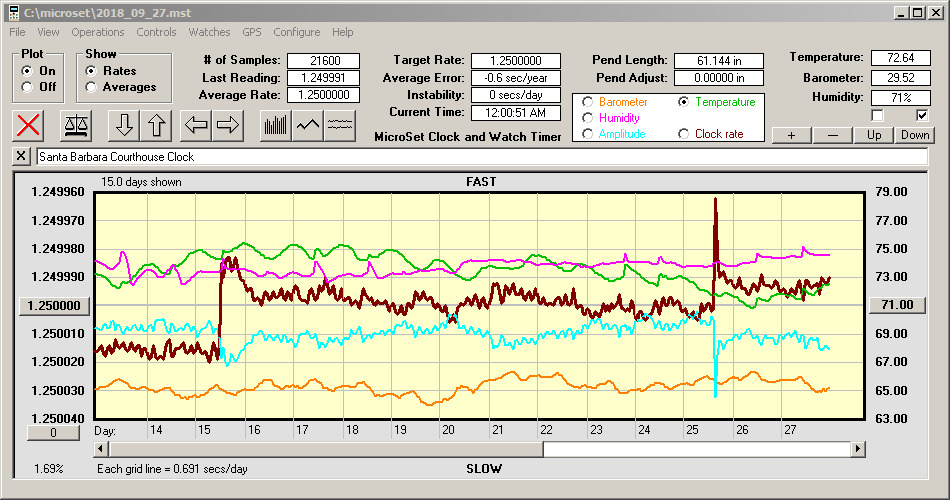Tick the unchecked box under Humidity
The height and width of the screenshot is (500, 950).
[x=877, y=115]
